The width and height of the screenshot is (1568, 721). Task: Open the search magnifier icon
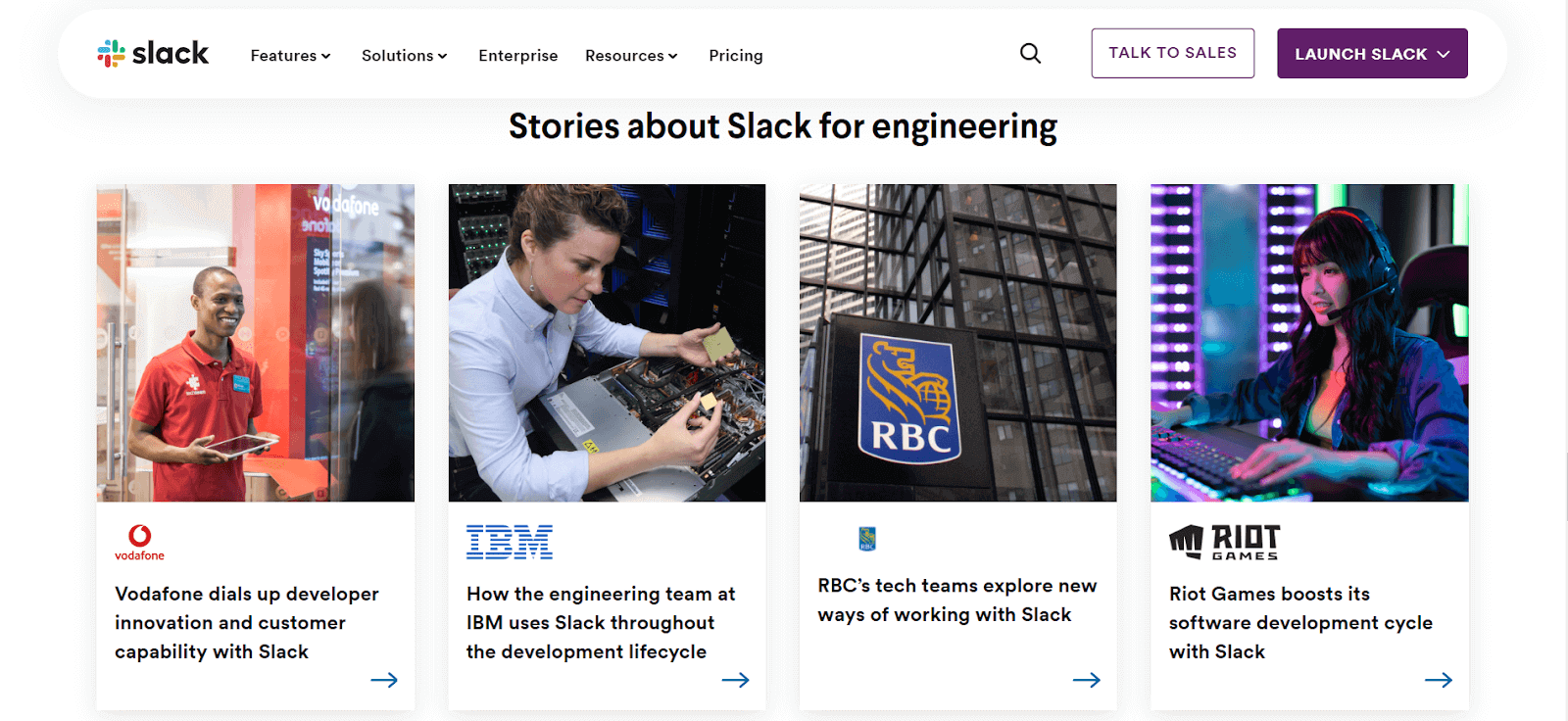pyautogui.click(x=1030, y=54)
